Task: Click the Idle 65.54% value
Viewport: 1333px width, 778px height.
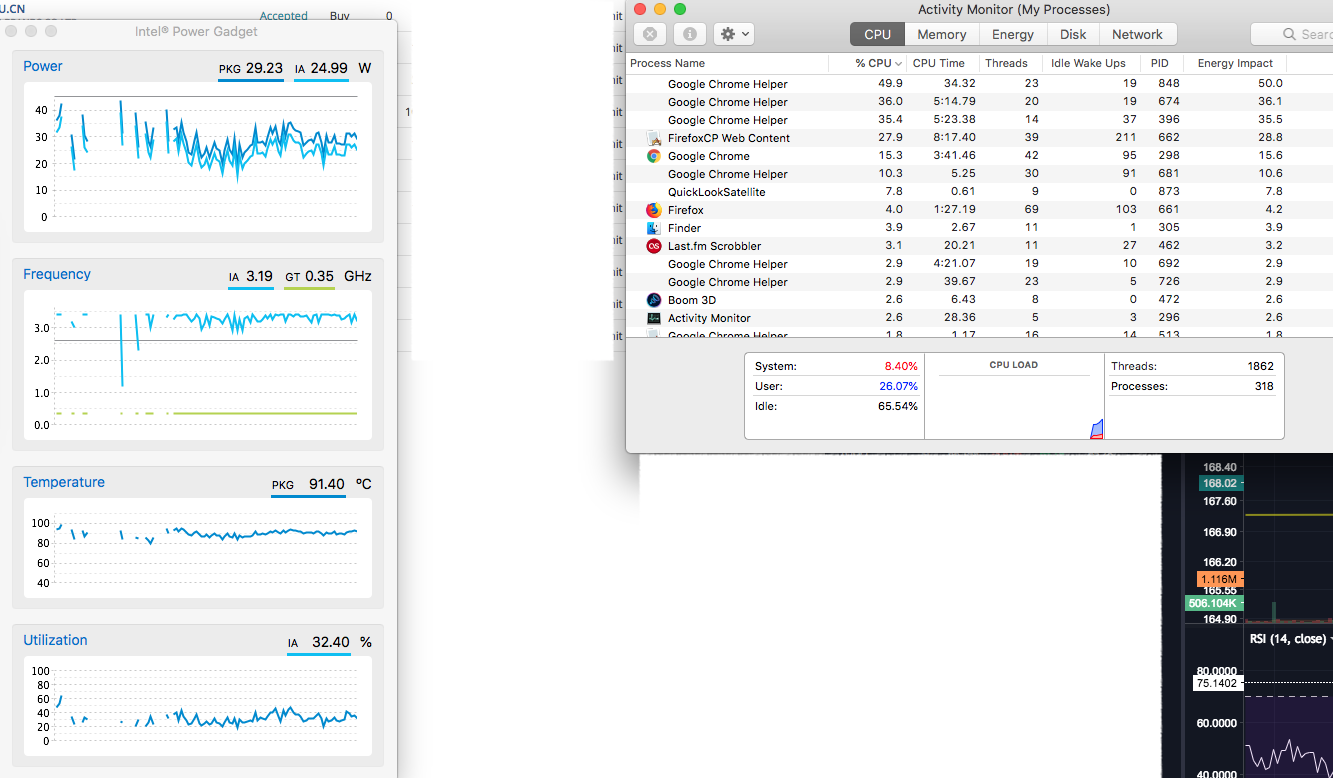Action: click(x=898, y=406)
